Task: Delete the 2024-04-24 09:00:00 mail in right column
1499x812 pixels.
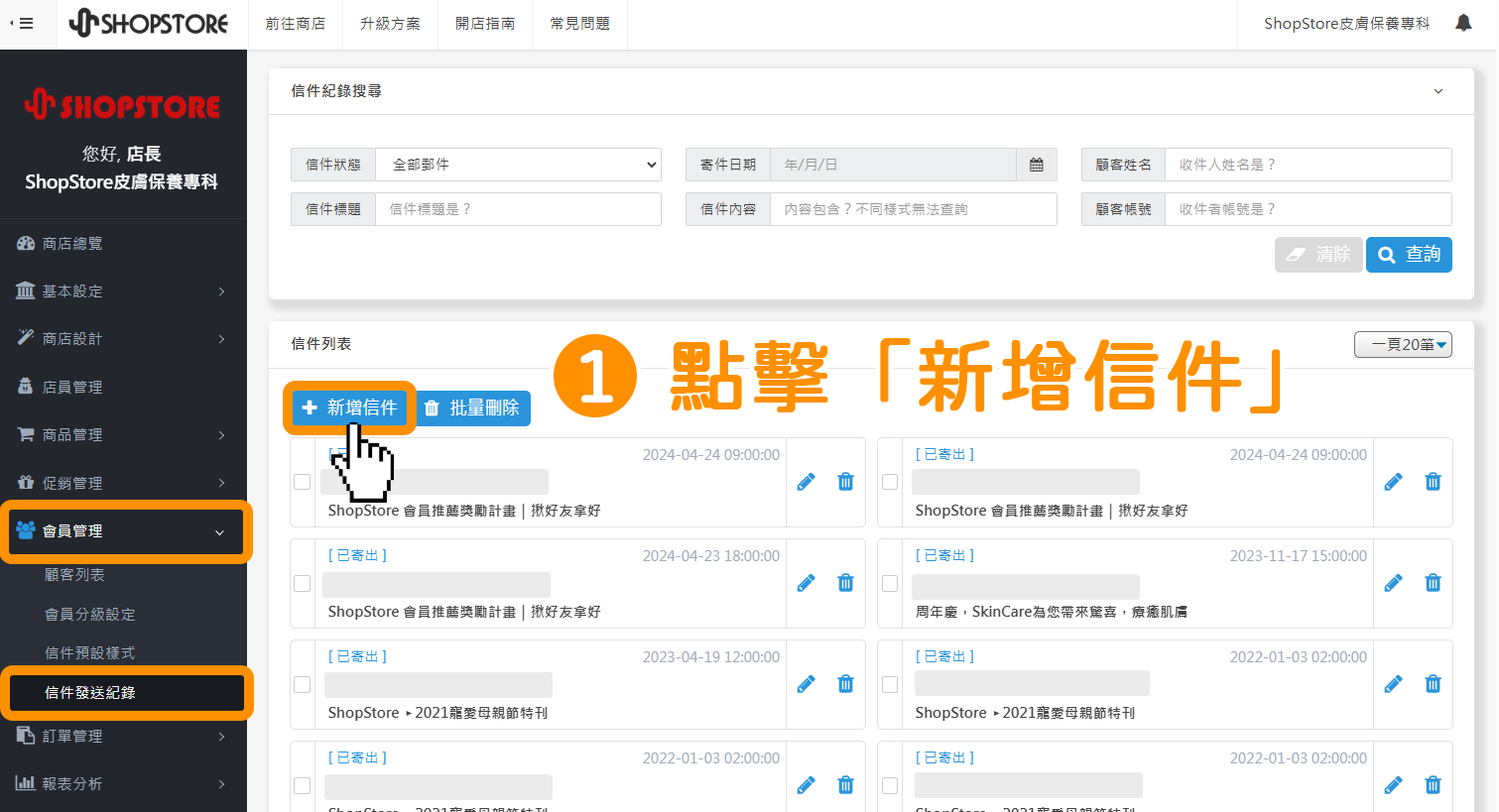Action: (1433, 482)
